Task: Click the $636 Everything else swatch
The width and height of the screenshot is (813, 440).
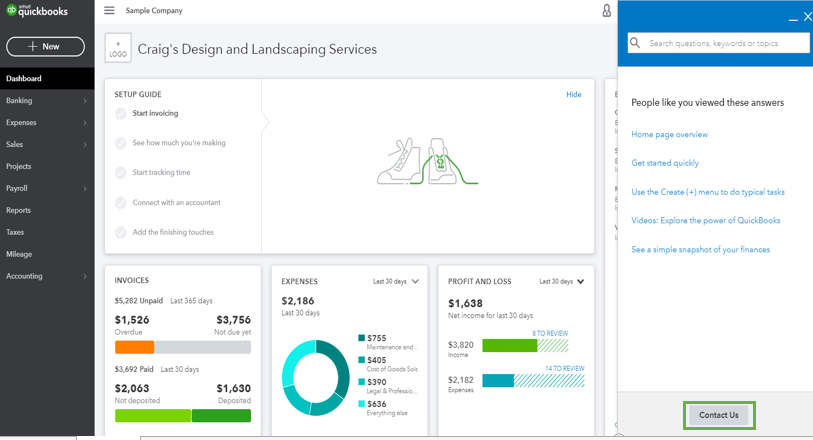Action: coord(361,404)
